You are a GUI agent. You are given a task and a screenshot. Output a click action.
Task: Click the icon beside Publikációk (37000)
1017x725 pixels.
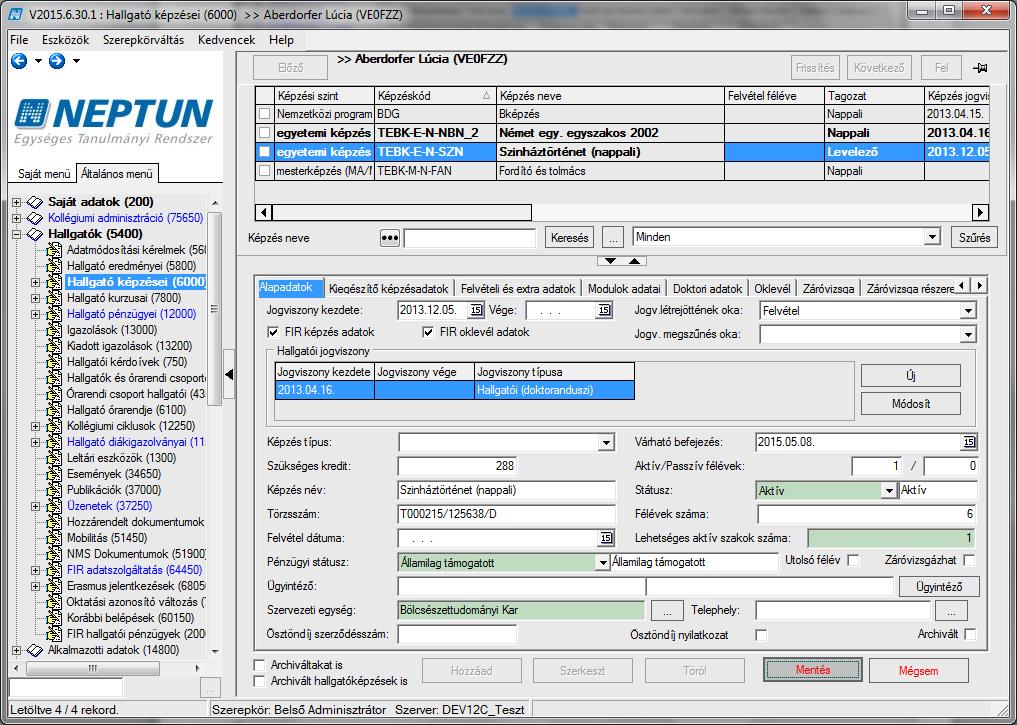(54, 490)
